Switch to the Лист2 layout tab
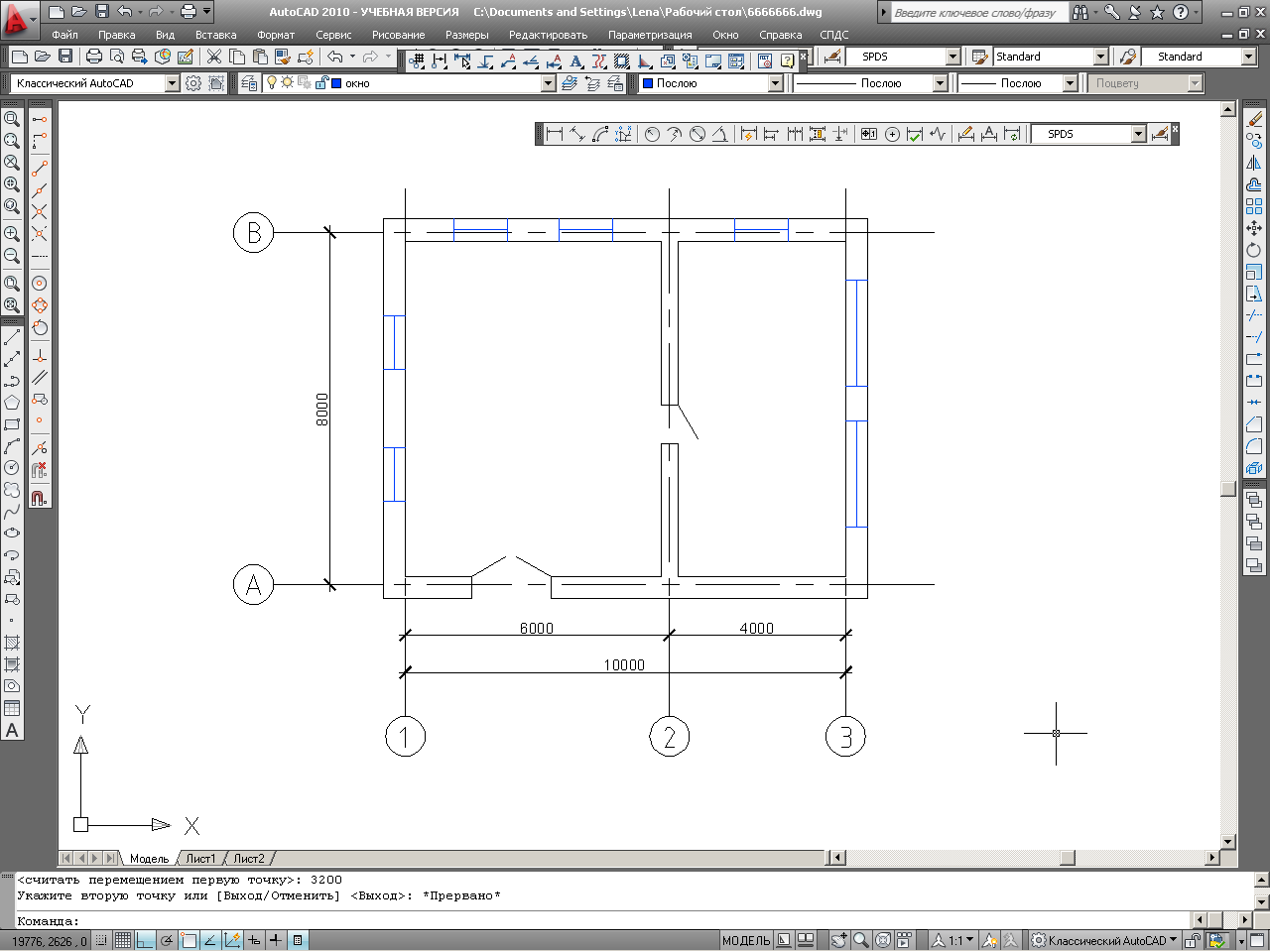This screenshot has width=1270, height=952. pyautogui.click(x=249, y=858)
